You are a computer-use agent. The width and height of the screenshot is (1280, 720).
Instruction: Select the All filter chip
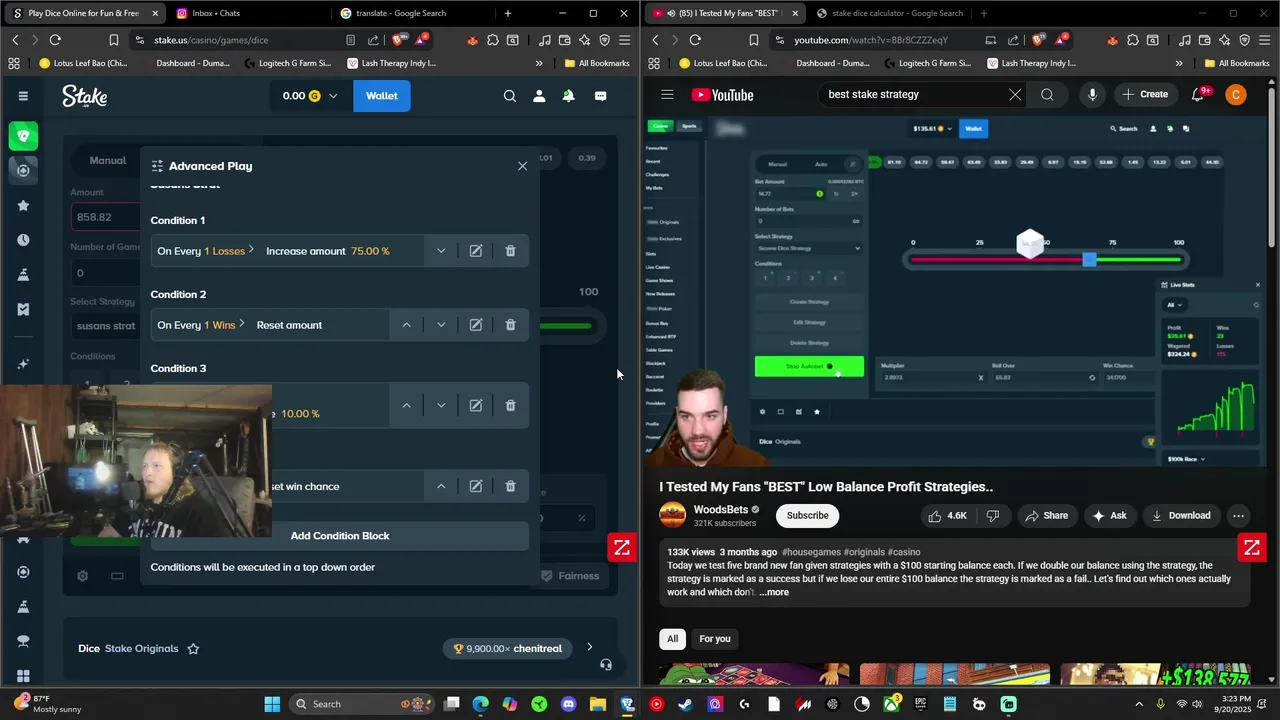tap(672, 639)
